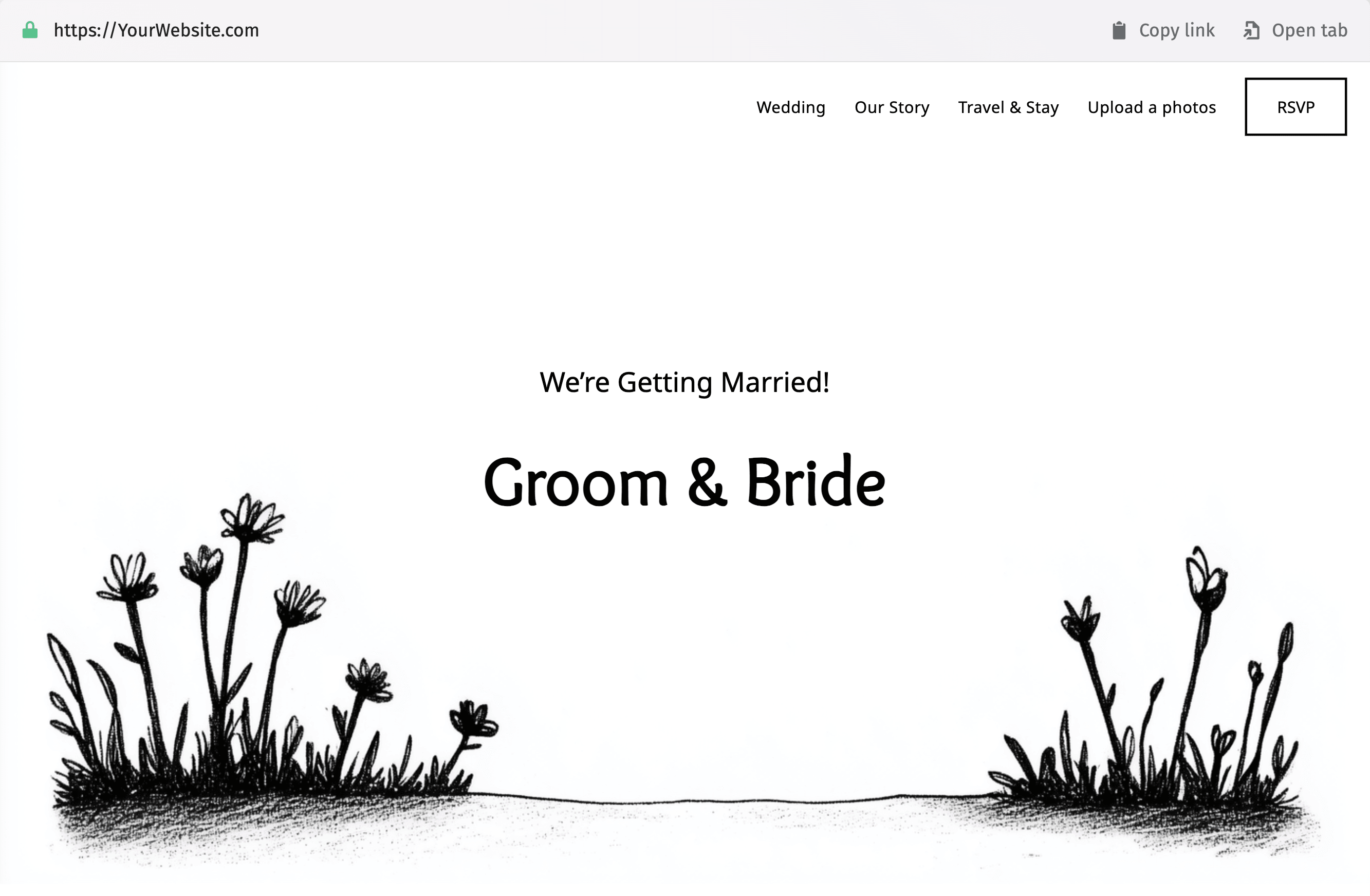The height and width of the screenshot is (896, 1370).
Task: Click the Open tab text label
Action: coord(1310,29)
